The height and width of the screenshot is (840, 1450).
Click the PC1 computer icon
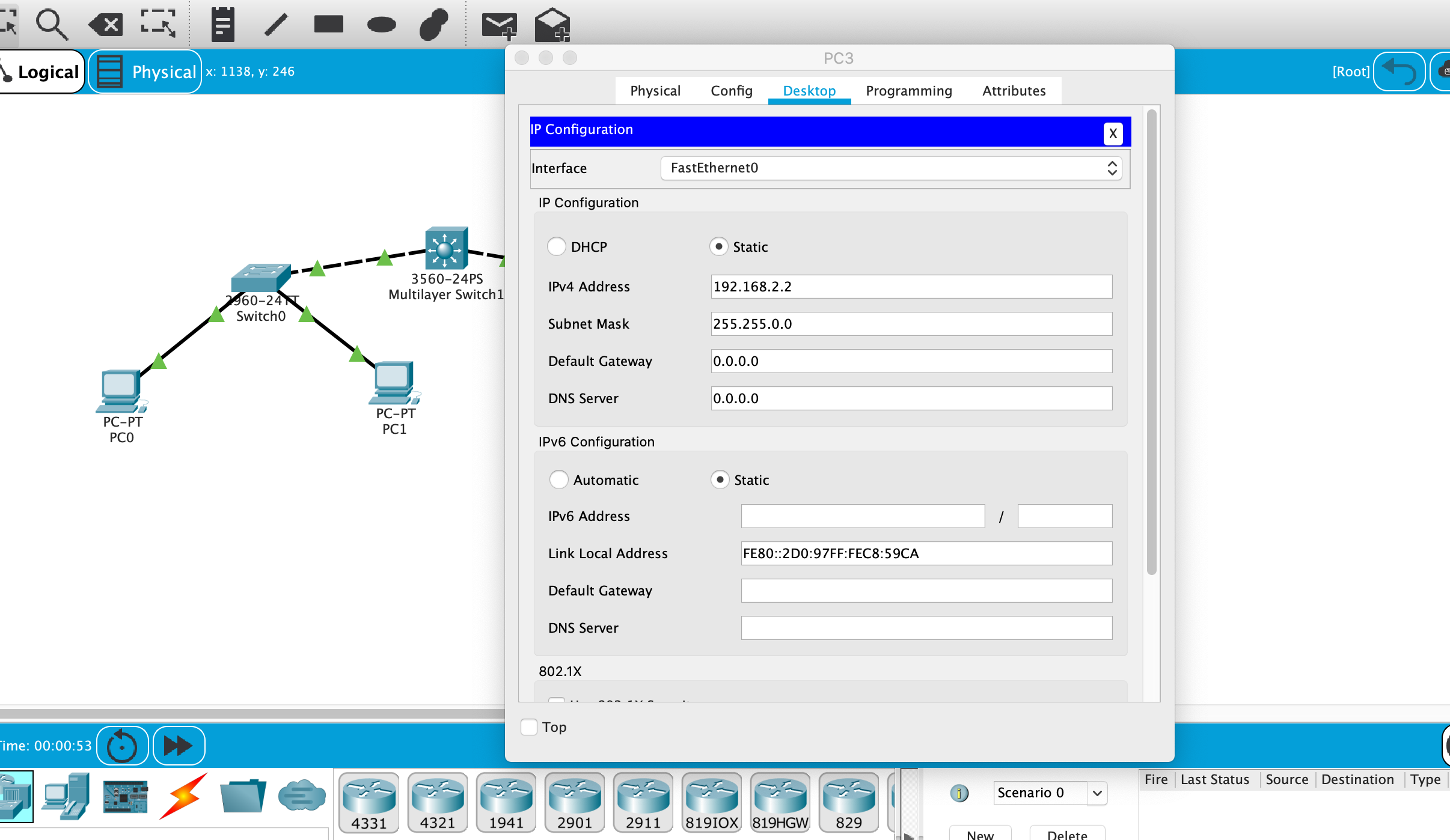coord(394,383)
